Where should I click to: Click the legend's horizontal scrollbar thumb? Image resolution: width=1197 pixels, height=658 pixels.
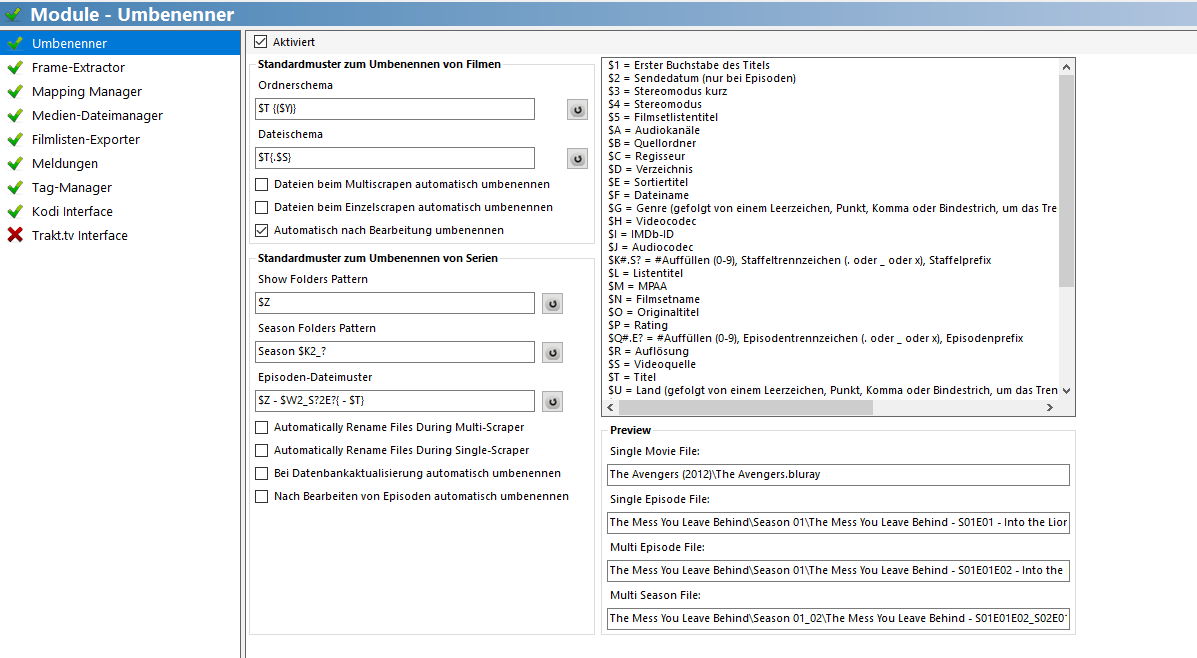(745, 408)
